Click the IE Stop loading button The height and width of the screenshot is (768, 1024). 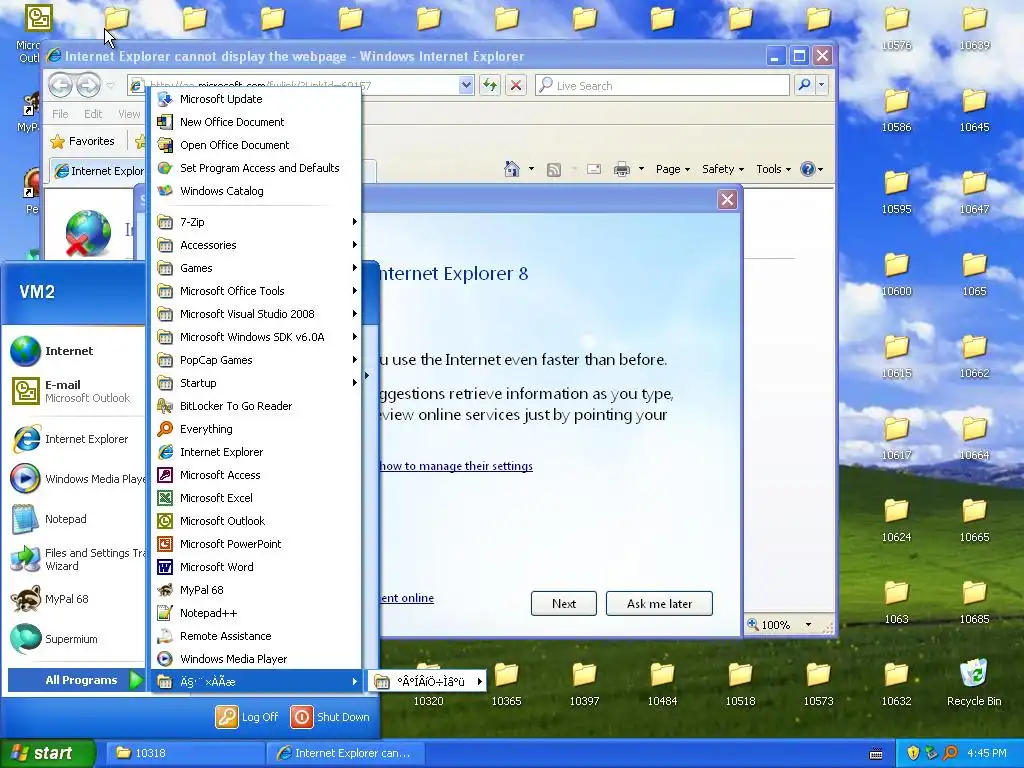pos(516,85)
